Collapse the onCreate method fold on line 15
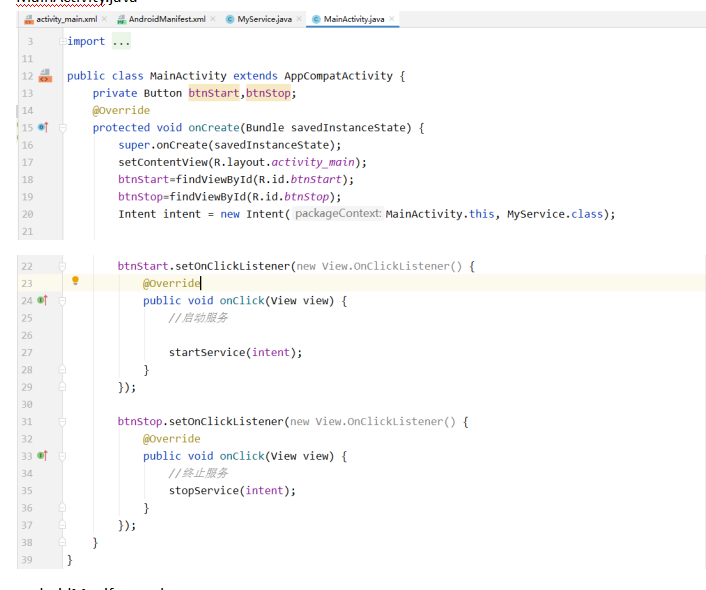This screenshot has height=590, width=706. [63, 128]
